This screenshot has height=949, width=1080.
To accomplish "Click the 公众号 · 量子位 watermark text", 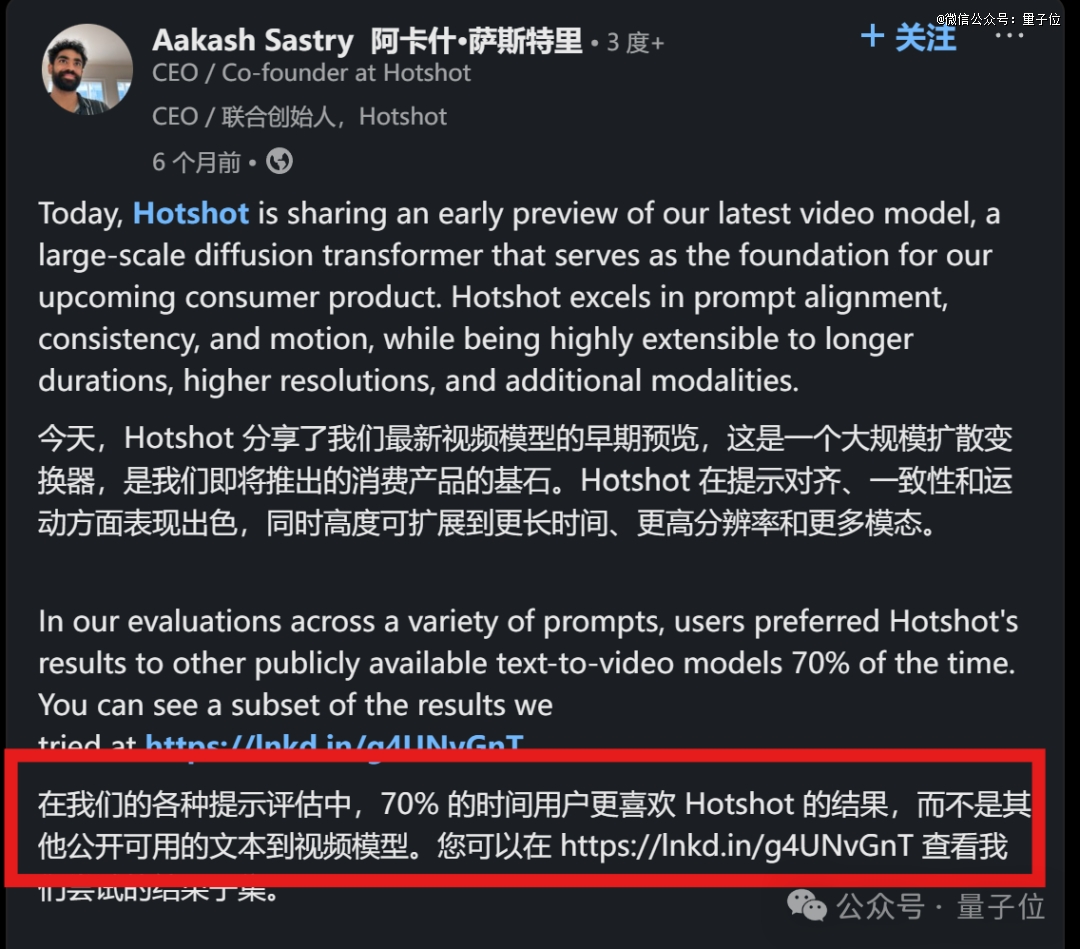I will [940, 906].
